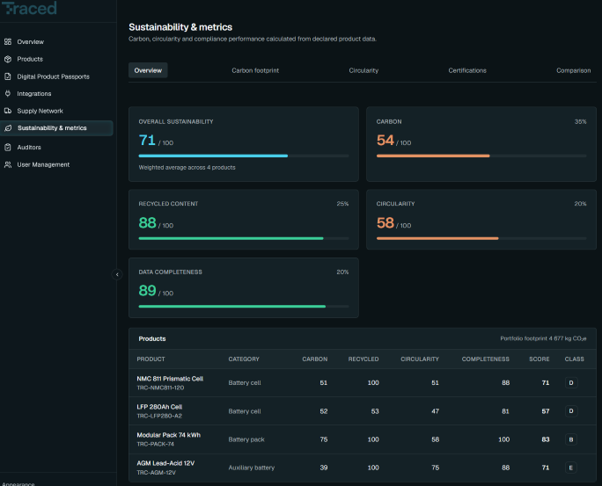Click the User Management people icon

(8, 164)
